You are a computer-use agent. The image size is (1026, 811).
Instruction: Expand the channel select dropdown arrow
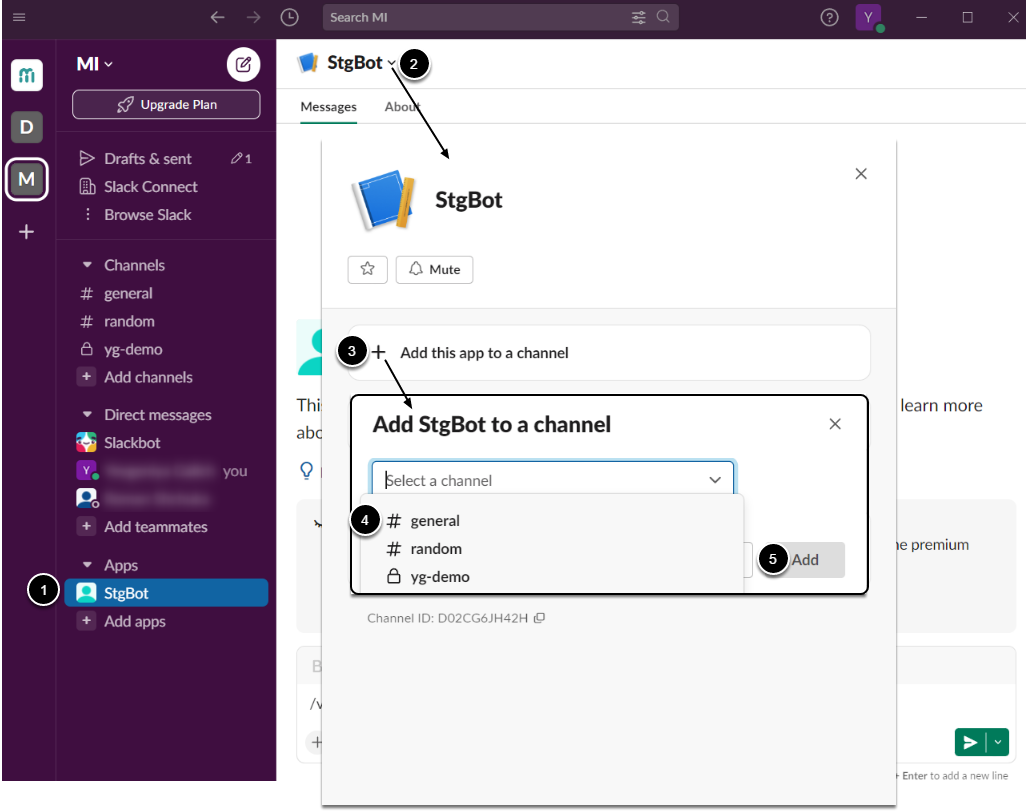tap(715, 480)
